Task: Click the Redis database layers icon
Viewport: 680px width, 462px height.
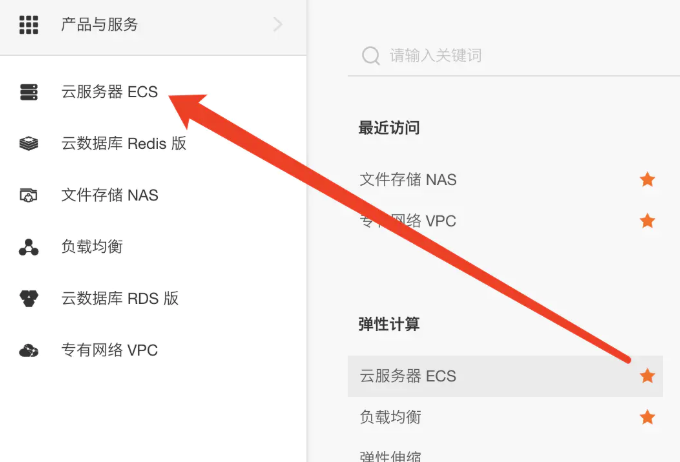Action: tap(29, 144)
